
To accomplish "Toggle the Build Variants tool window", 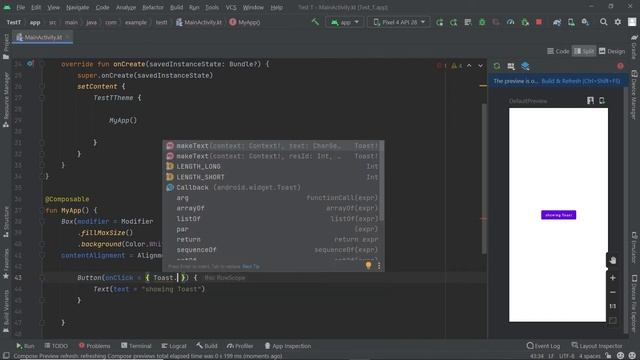I will coord(6,311).
